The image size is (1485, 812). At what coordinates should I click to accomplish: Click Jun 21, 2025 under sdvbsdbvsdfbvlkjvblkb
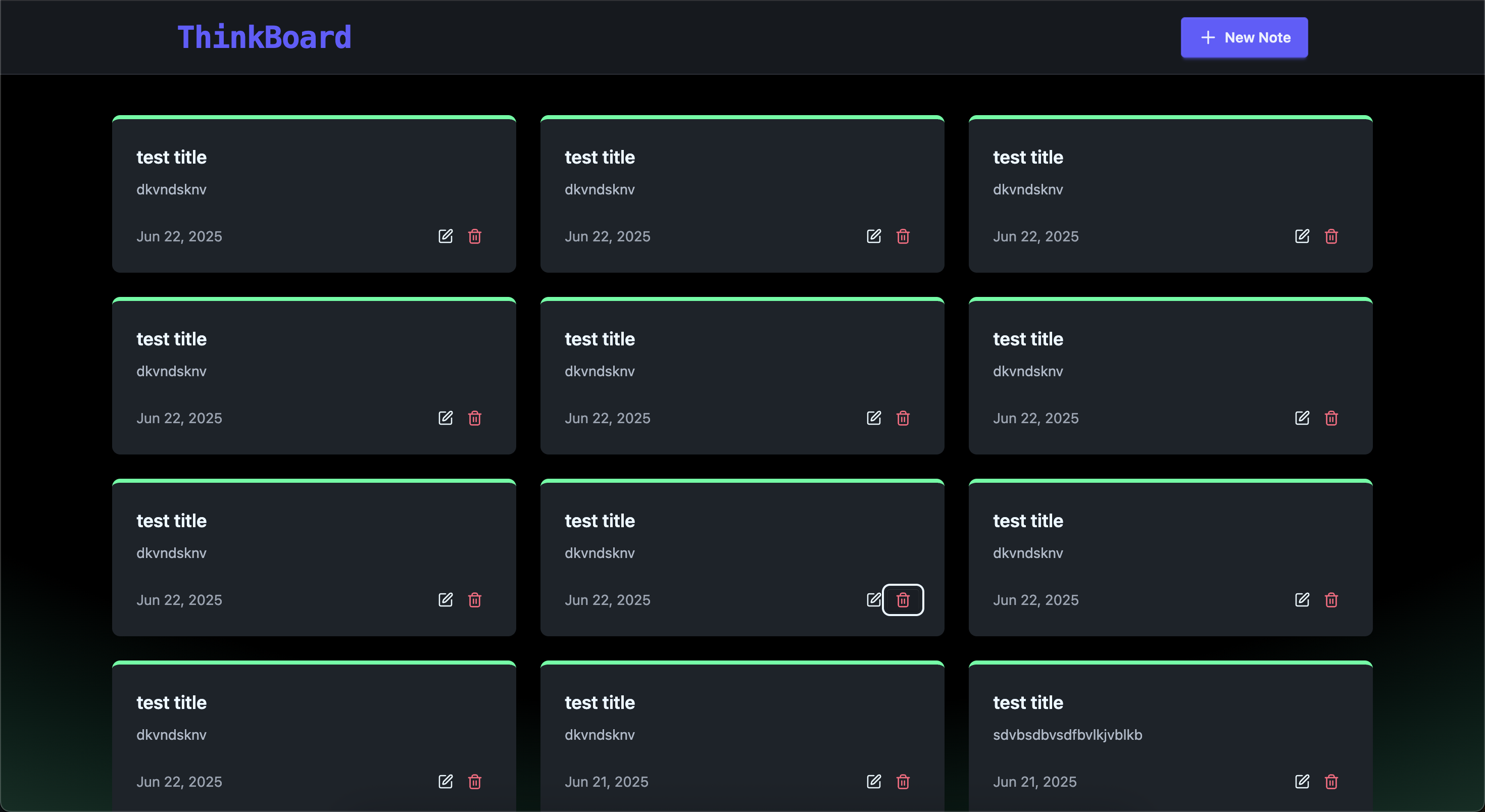[1035, 782]
